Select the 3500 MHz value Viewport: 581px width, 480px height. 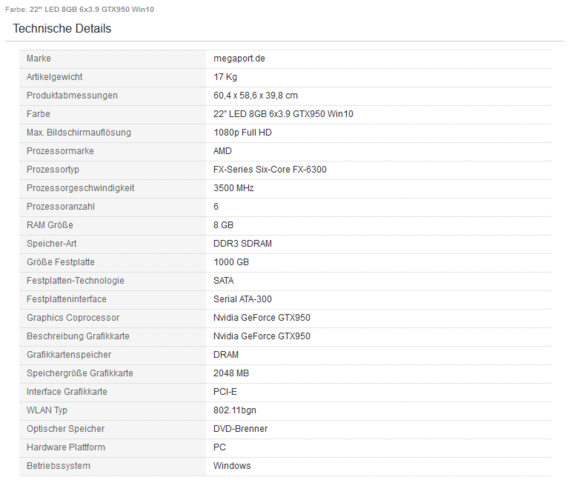[x=233, y=188]
